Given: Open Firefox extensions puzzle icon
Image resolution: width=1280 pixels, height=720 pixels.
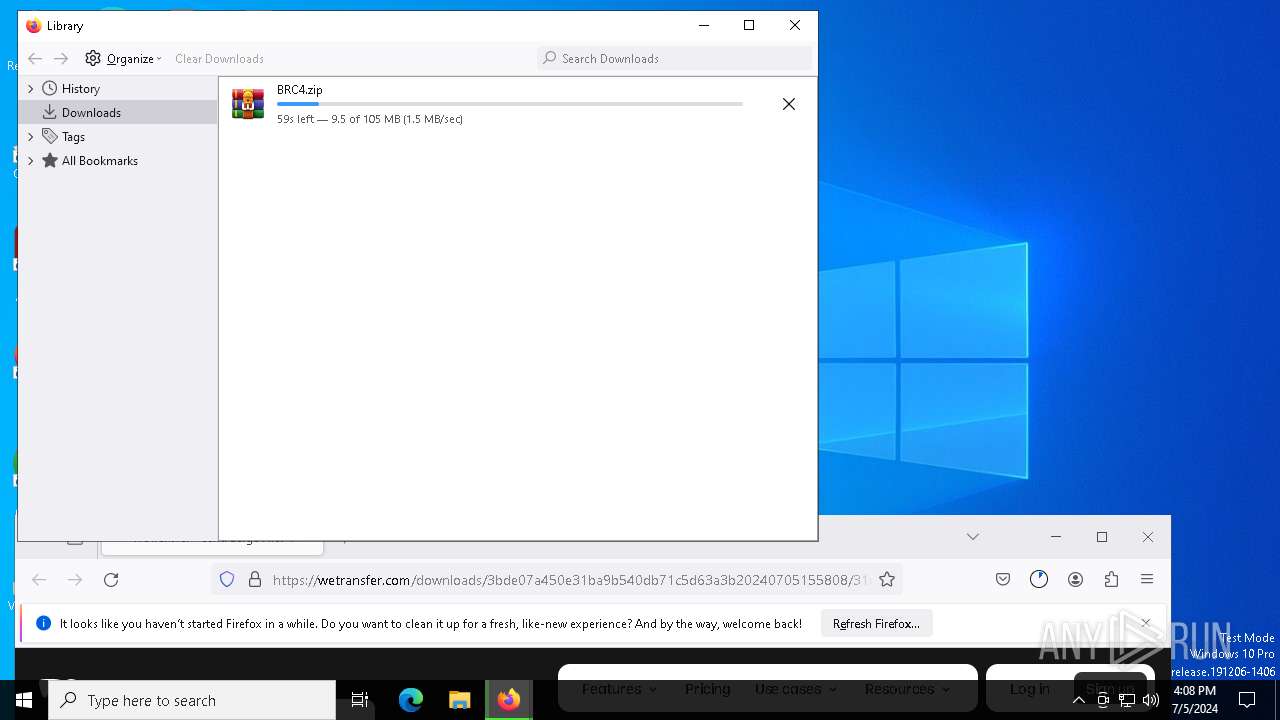Looking at the screenshot, I should coord(1111,579).
